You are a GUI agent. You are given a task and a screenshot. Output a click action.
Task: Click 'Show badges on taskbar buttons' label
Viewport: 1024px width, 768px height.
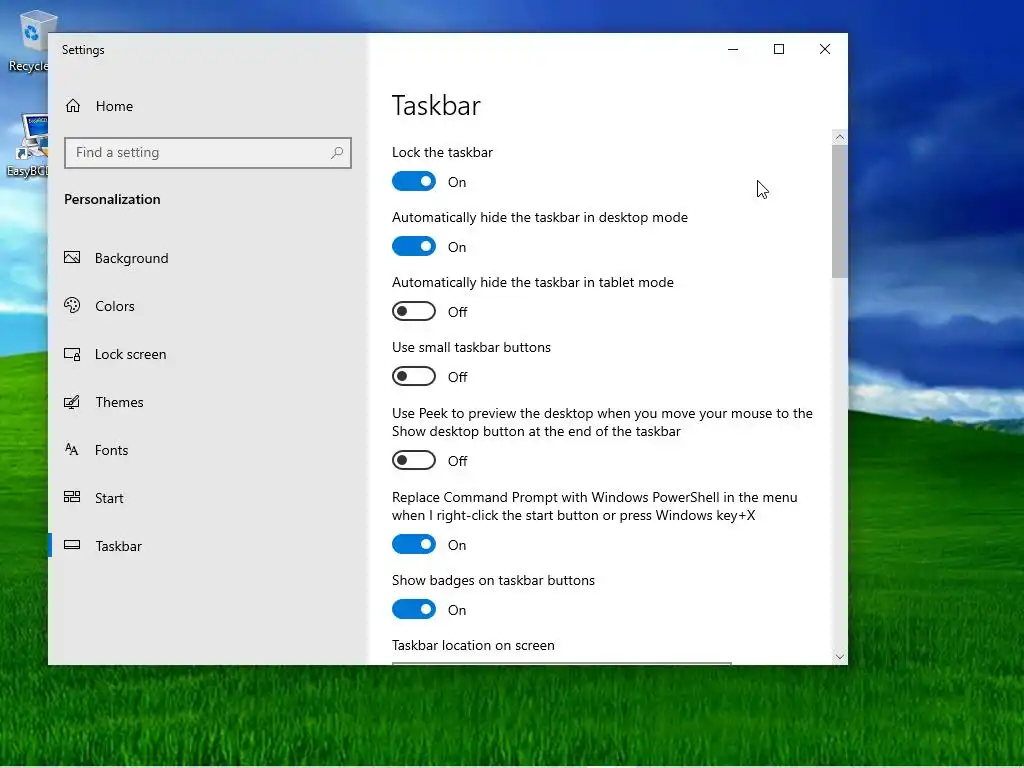pyautogui.click(x=493, y=581)
